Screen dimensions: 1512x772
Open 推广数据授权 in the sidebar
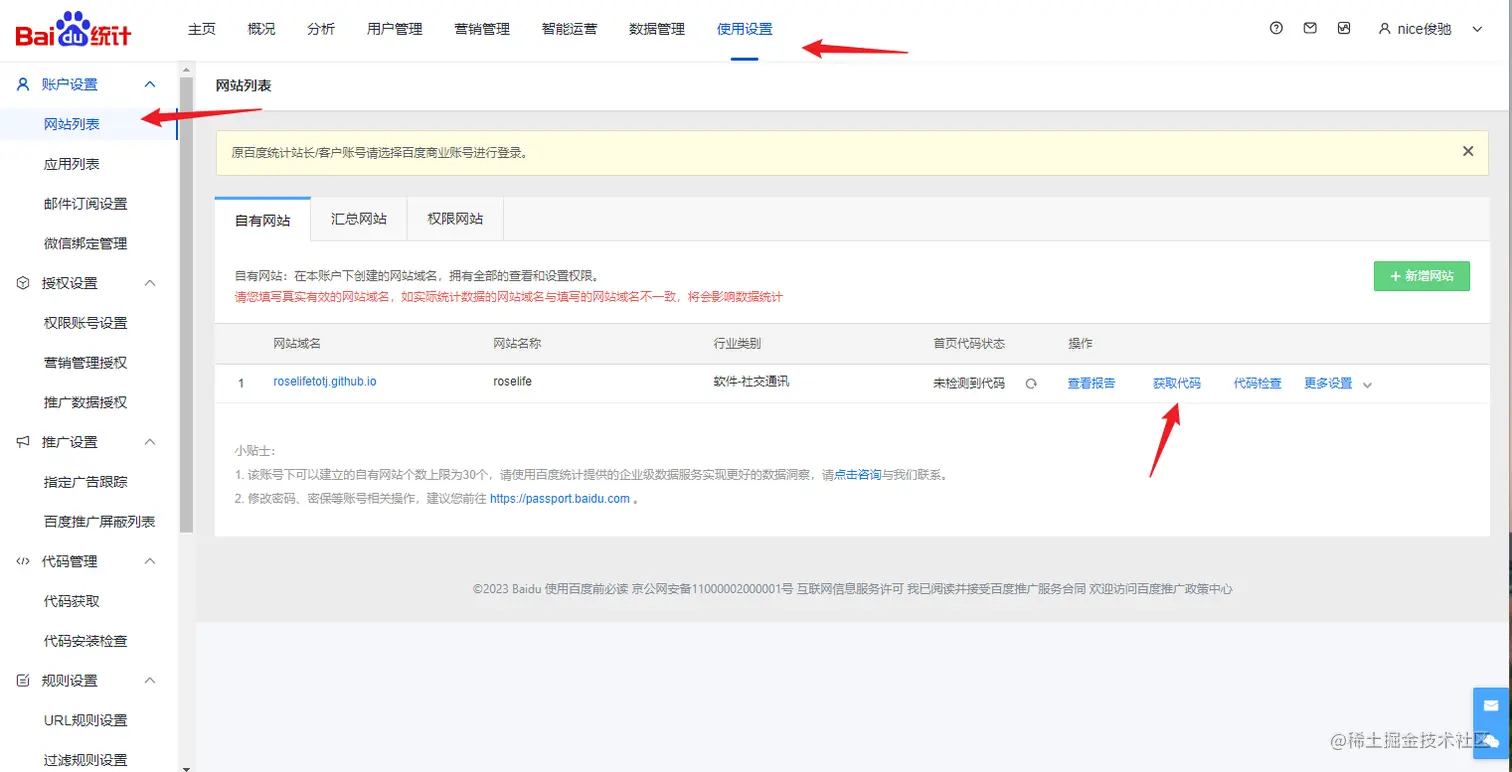86,403
